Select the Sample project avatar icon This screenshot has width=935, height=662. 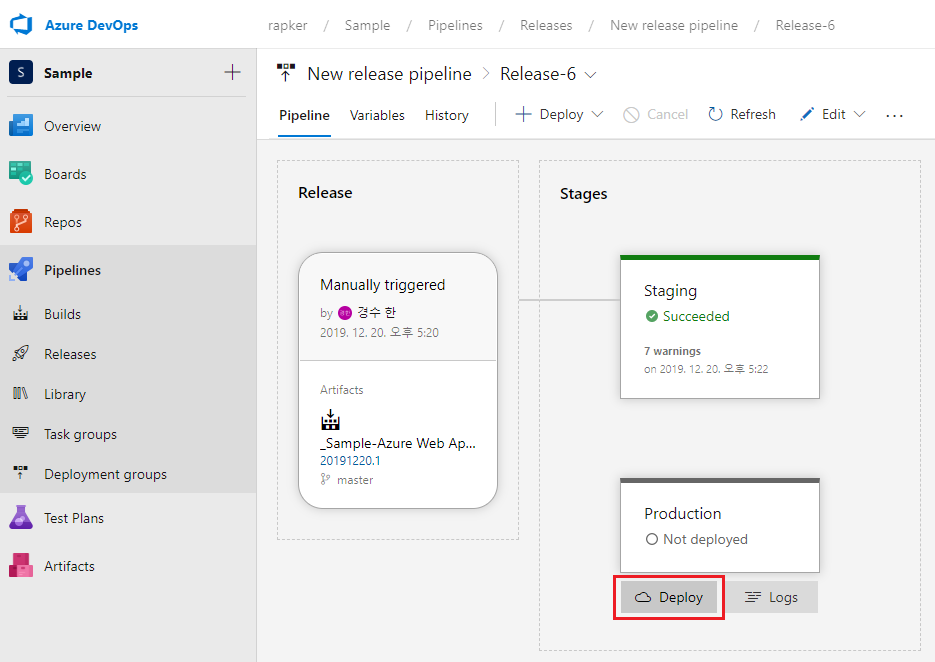21,73
